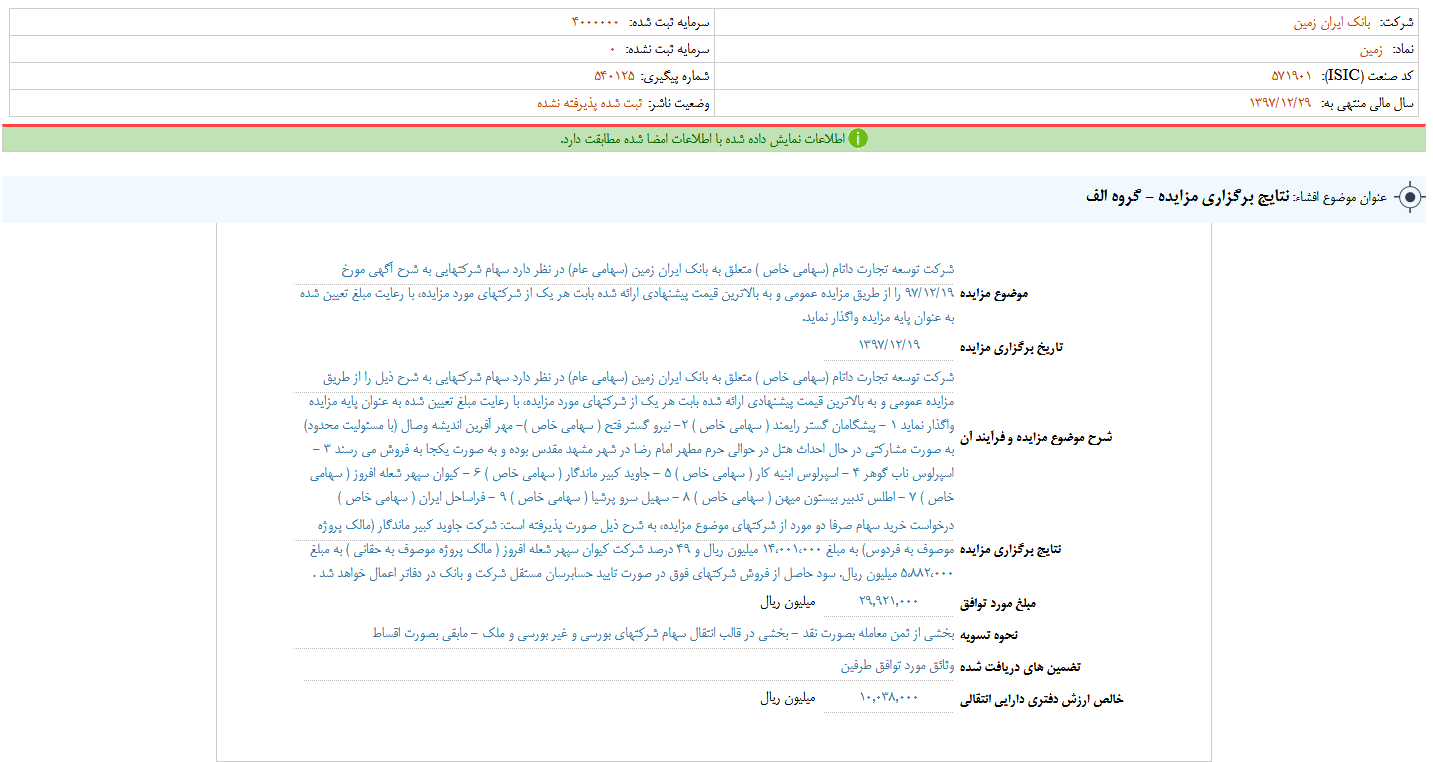Click fiscal year end date ۱۳۹۷/۱۲/۲۹
This screenshot has height=762, width=1433.
pos(1280,103)
